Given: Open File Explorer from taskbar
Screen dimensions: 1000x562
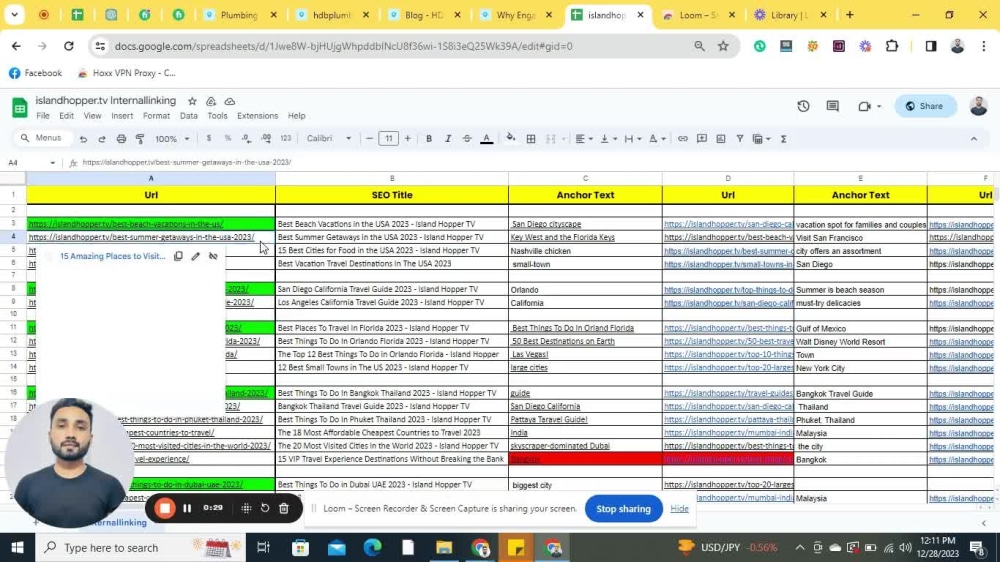Looking at the screenshot, I should (444, 547).
